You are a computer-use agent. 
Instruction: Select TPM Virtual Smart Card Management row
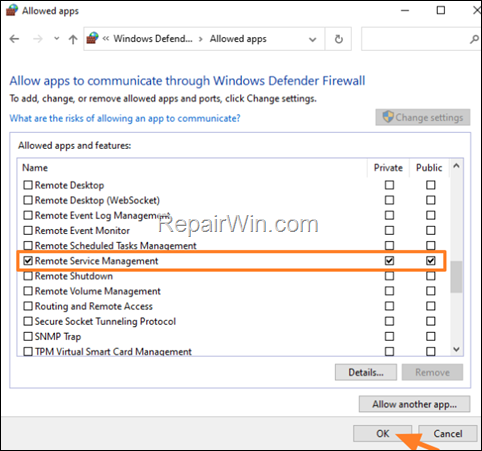pyautogui.click(x=113, y=352)
